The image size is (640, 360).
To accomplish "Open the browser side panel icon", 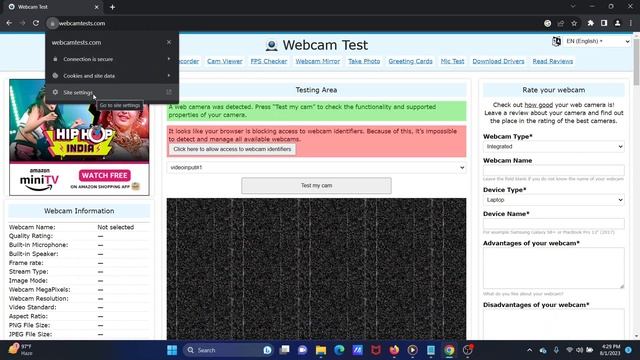I will pyautogui.click(x=604, y=23).
